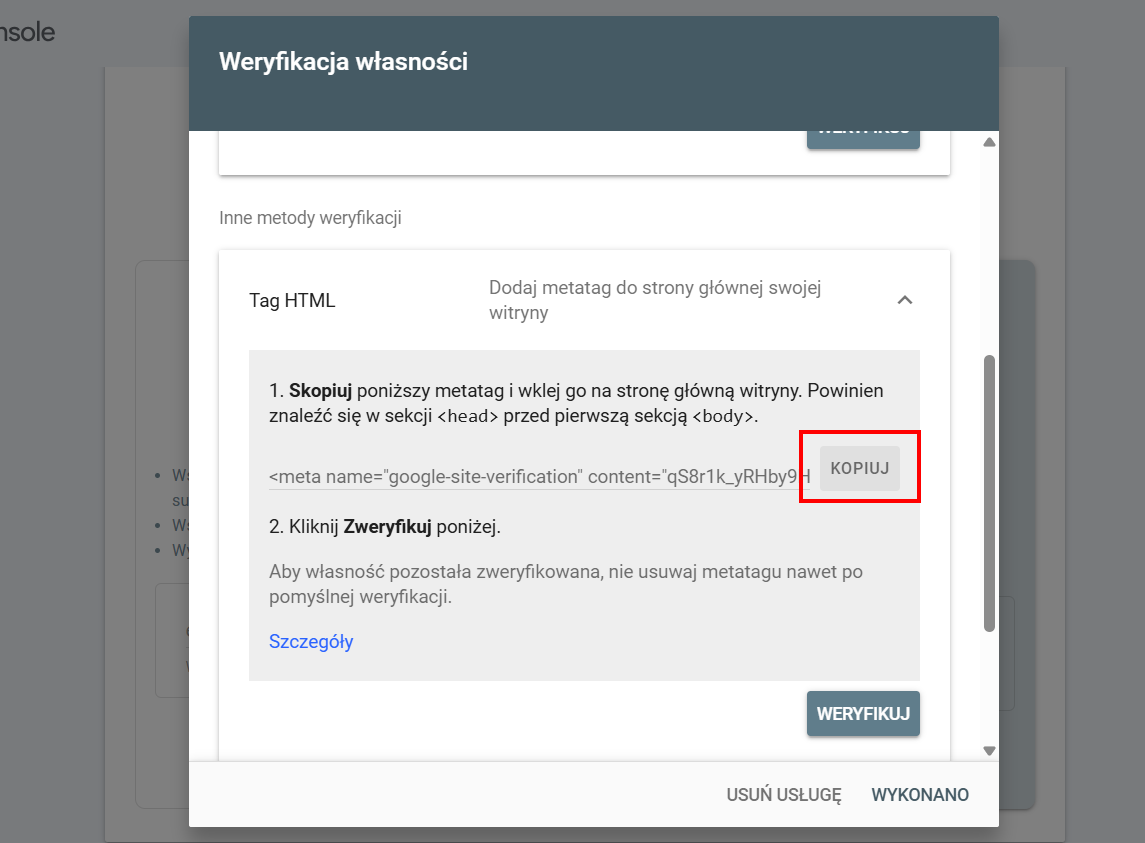Viewport: 1145px width, 843px height.
Task: Click the scrollbar up arrow
Action: tap(989, 143)
